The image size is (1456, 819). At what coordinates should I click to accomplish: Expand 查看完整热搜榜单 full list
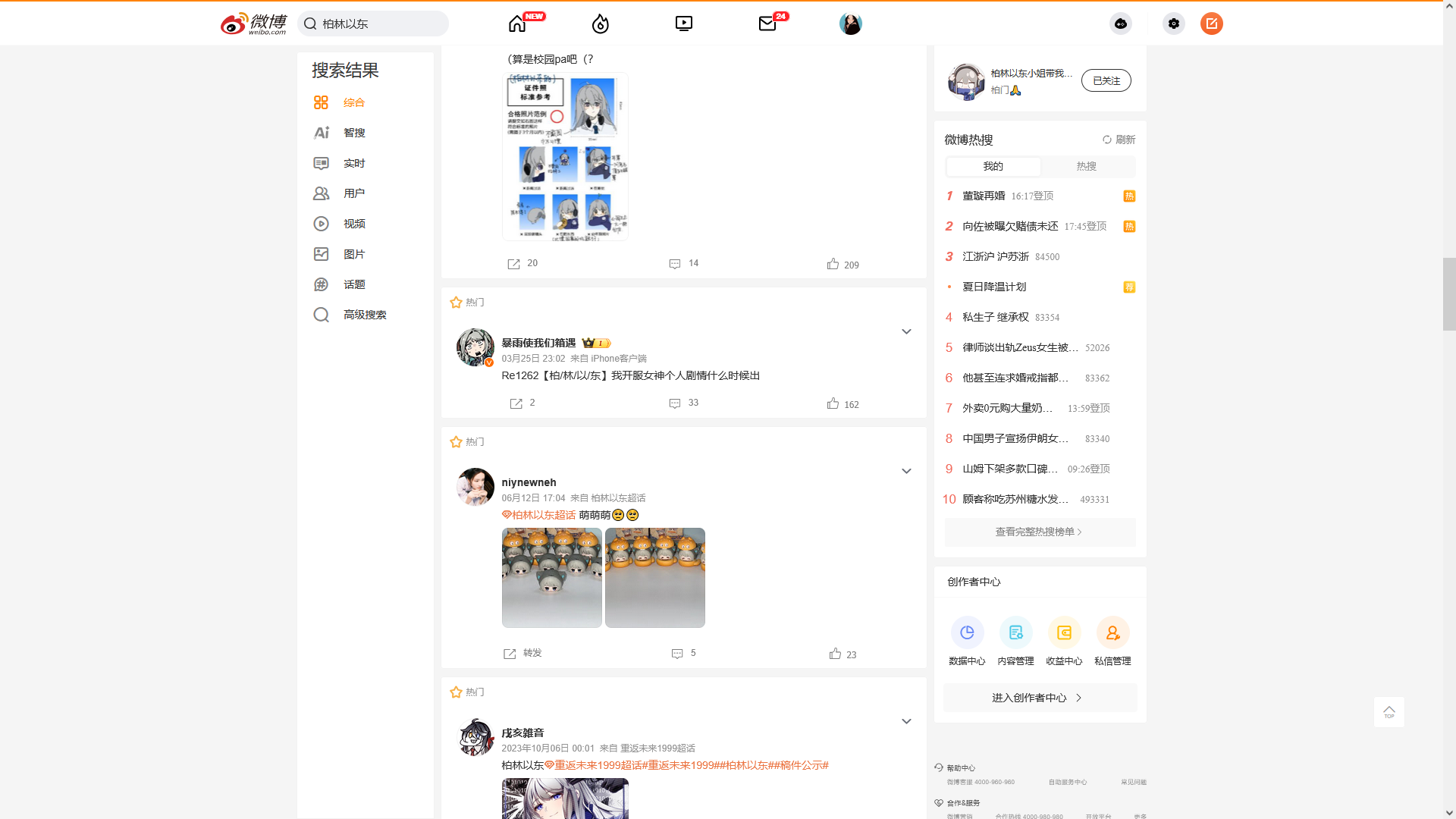[1040, 532]
